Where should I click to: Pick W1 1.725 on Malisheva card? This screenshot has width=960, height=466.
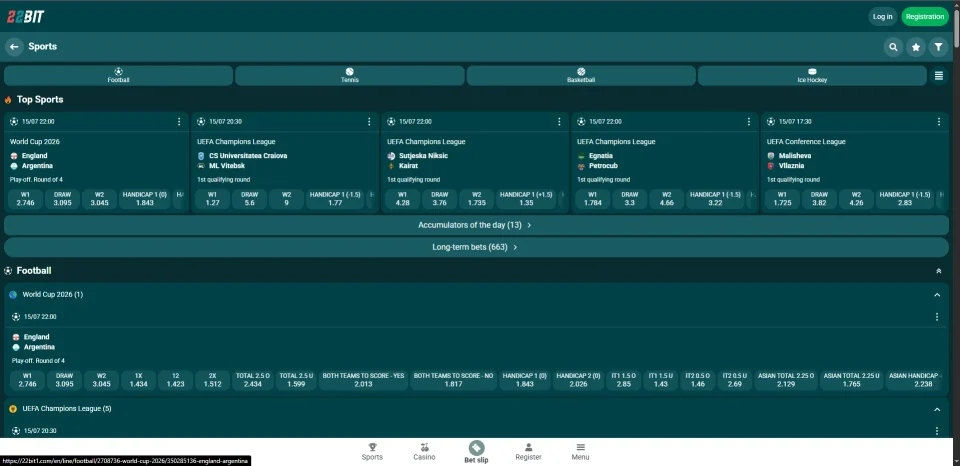tap(782, 199)
